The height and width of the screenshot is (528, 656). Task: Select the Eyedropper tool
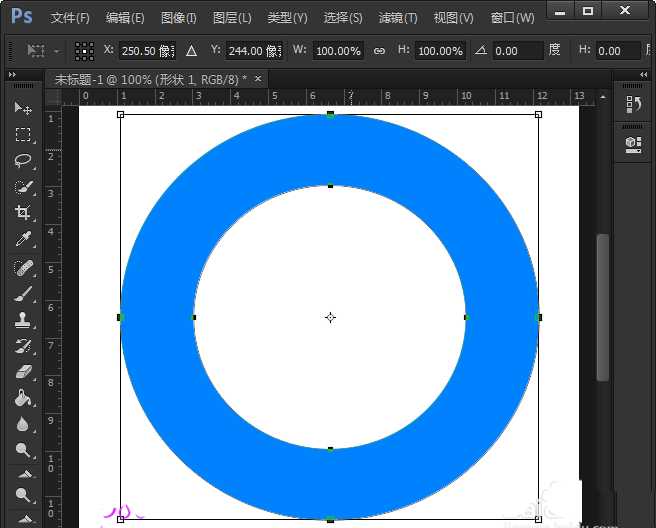[22, 240]
